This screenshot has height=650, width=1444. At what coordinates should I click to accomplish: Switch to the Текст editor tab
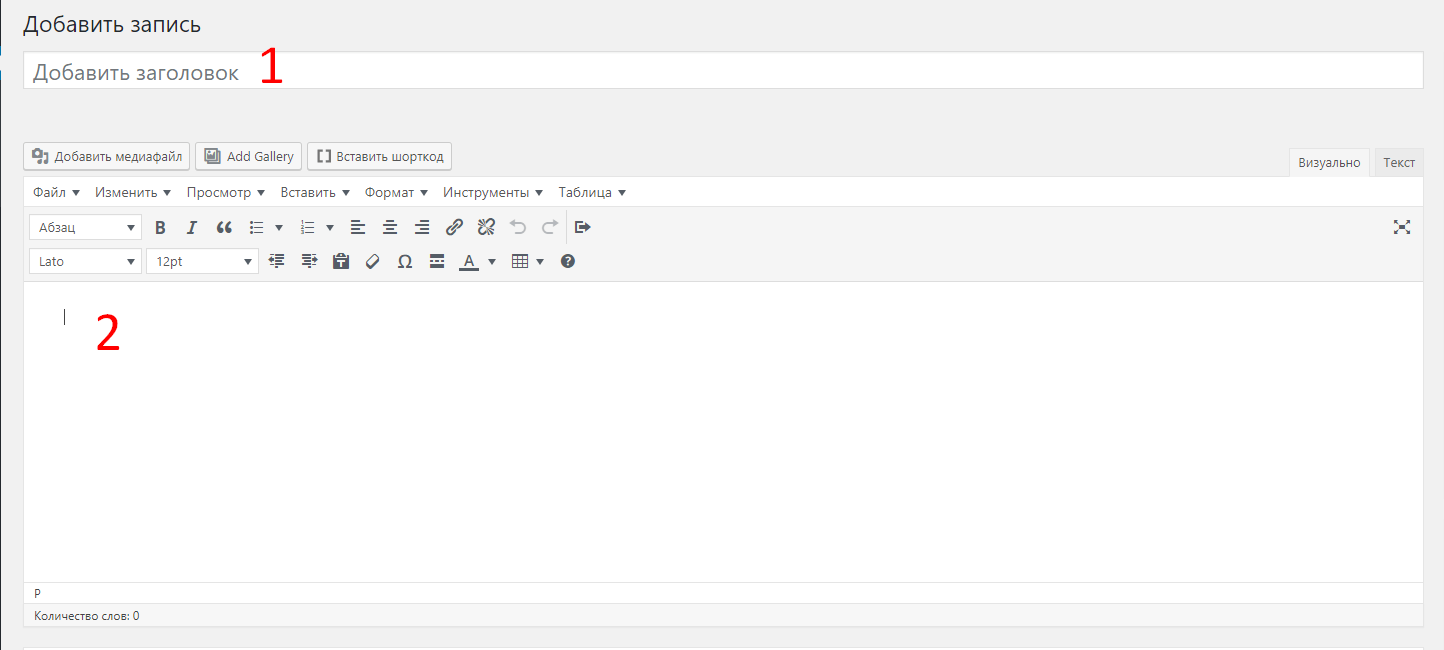coord(1399,162)
